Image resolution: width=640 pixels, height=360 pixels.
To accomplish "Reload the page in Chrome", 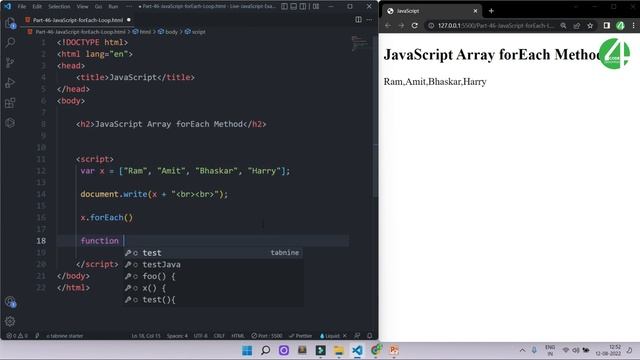I will click(415, 25).
